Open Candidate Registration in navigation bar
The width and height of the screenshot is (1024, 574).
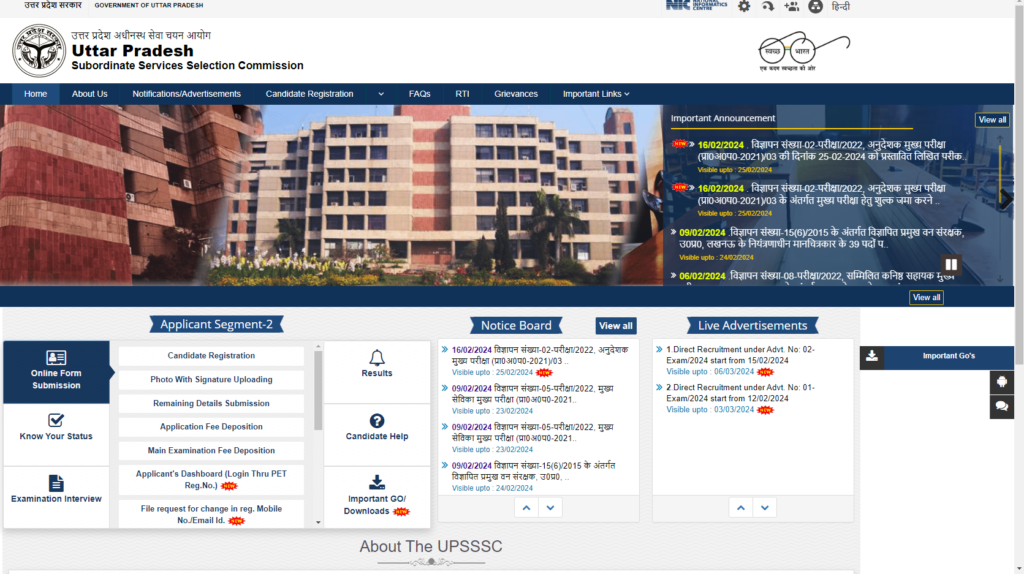[x=309, y=94]
